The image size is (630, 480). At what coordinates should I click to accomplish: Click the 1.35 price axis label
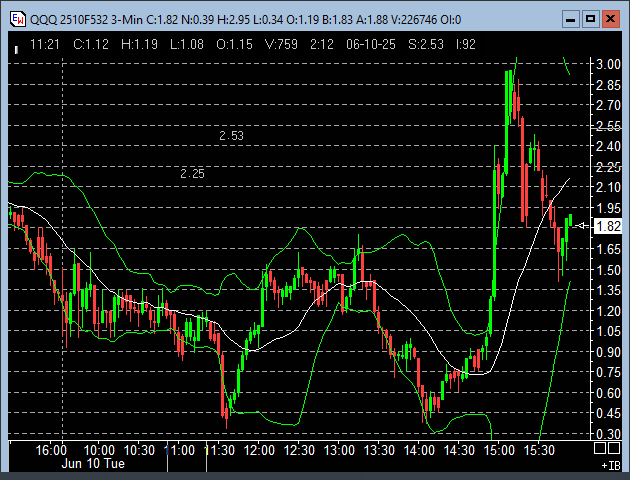click(x=608, y=290)
